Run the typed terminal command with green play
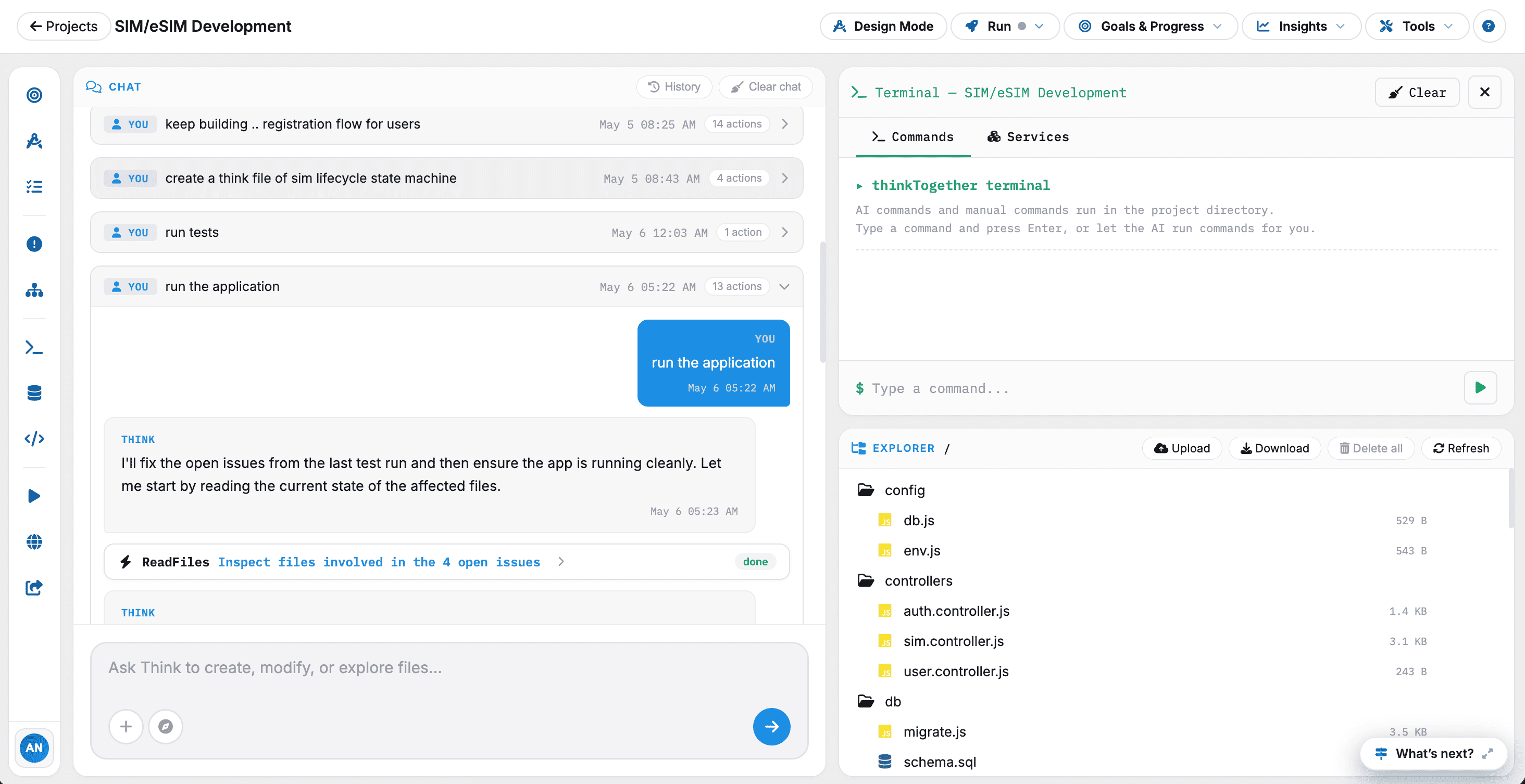This screenshot has height=784, width=1525. pos(1480,387)
